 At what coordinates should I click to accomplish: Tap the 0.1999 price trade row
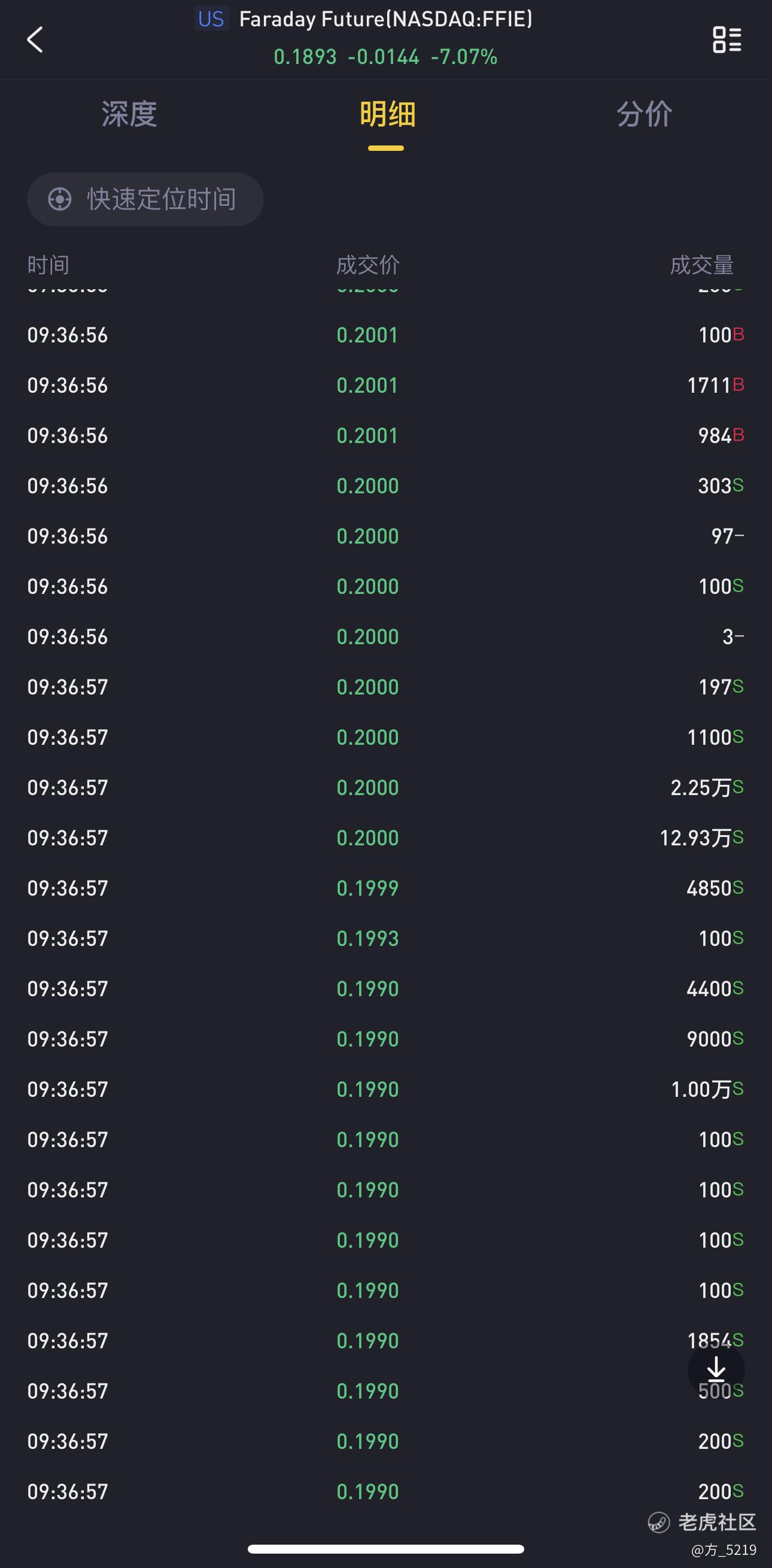point(385,888)
